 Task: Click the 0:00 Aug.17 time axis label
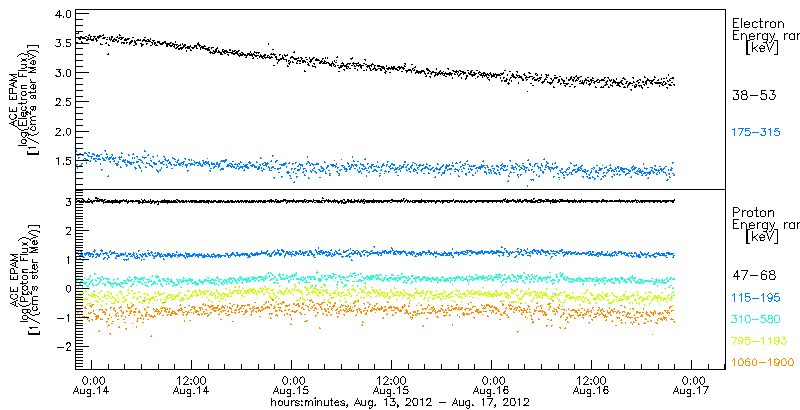692,385
